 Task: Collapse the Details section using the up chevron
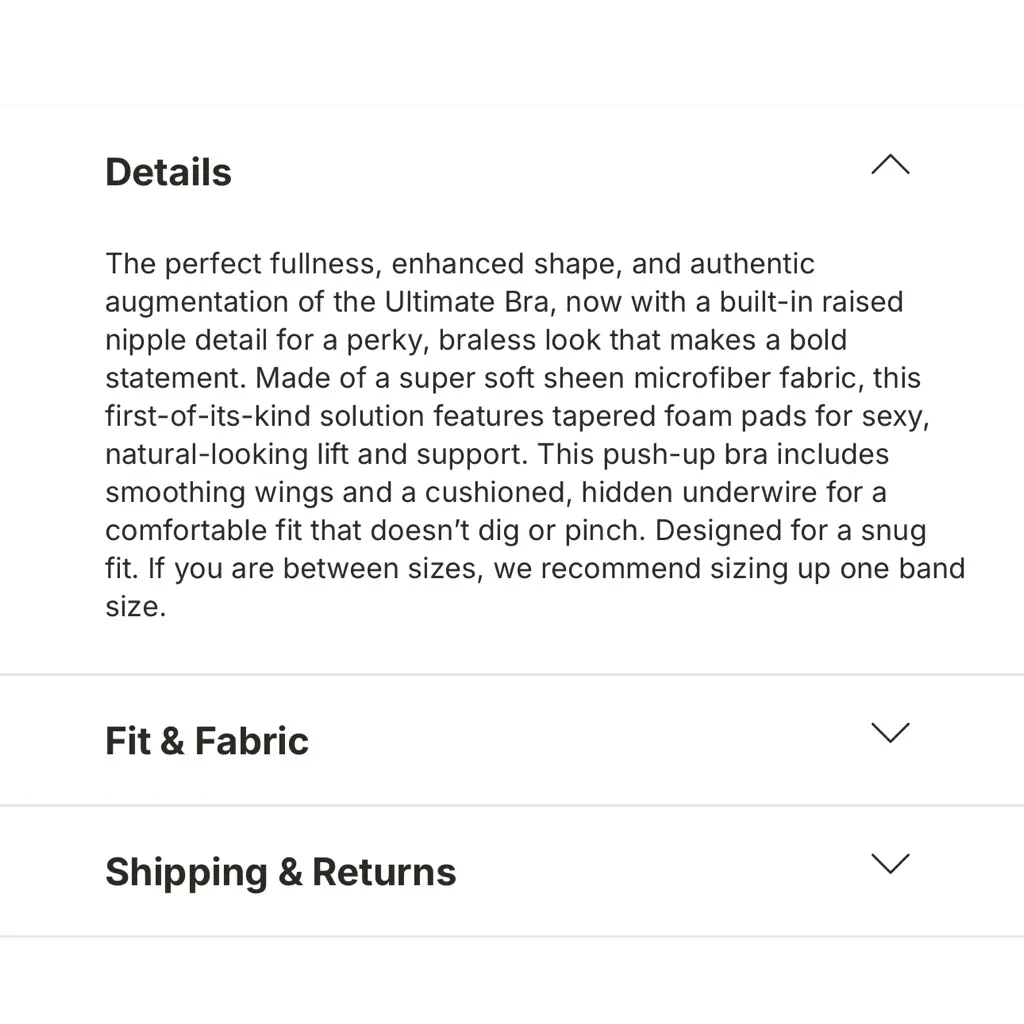click(890, 165)
